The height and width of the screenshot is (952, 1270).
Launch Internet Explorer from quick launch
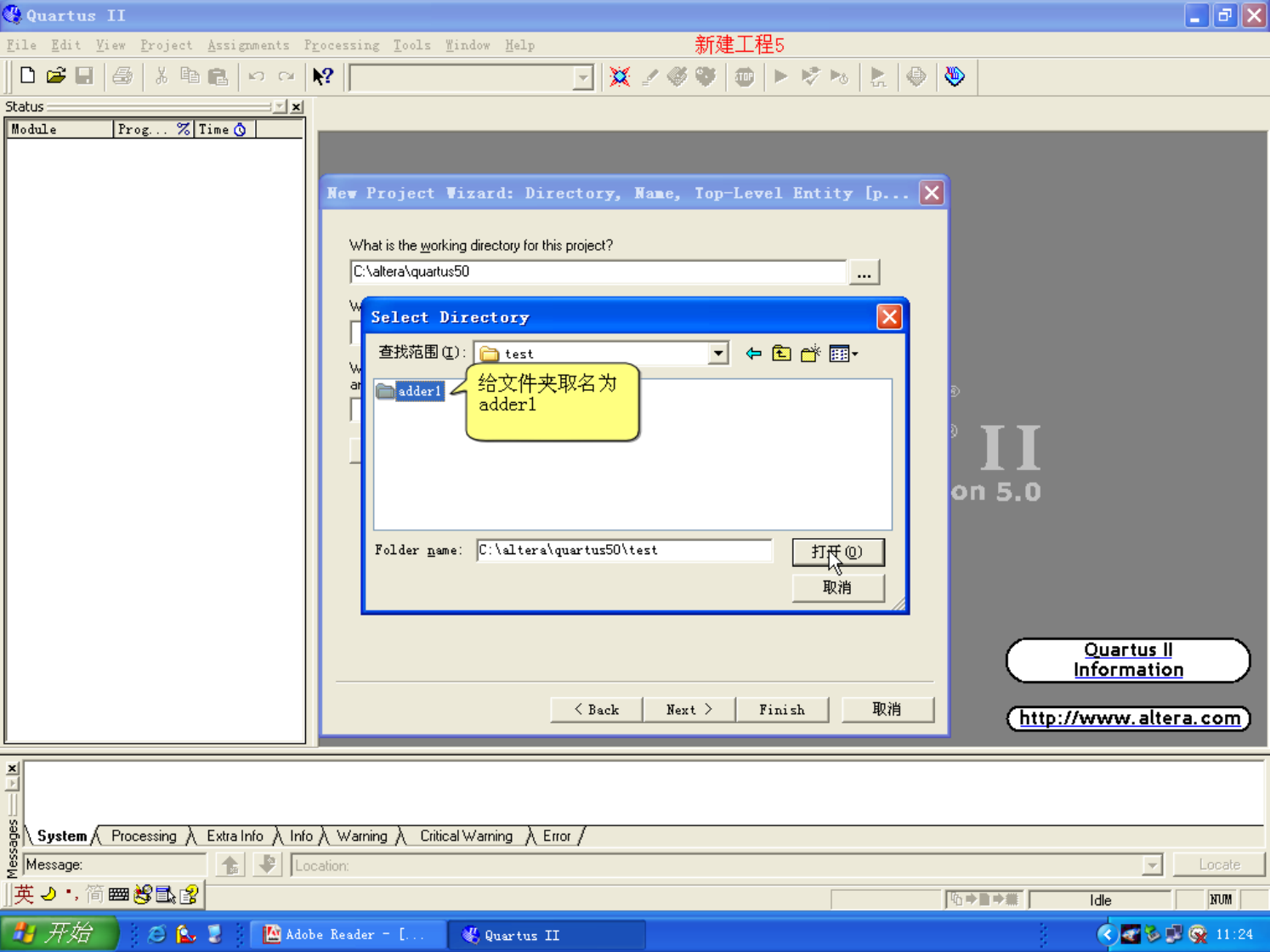tap(157, 934)
